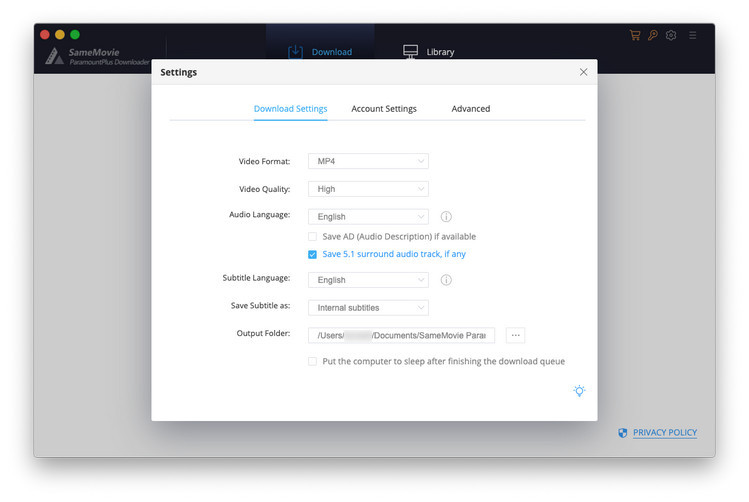The width and height of the screenshot is (749, 502).
Task: Expand the Video Quality dropdown
Action: [368, 189]
